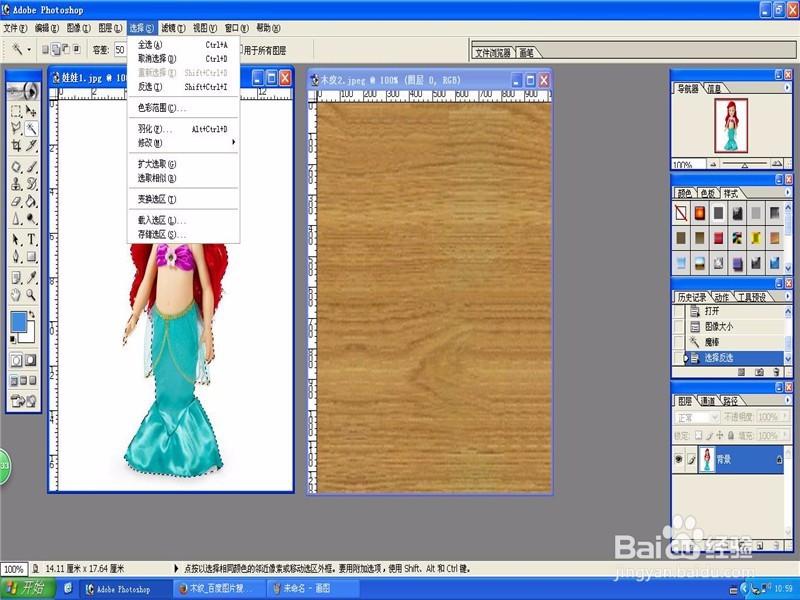Click Navigator zoom slider handle

[x=745, y=165]
